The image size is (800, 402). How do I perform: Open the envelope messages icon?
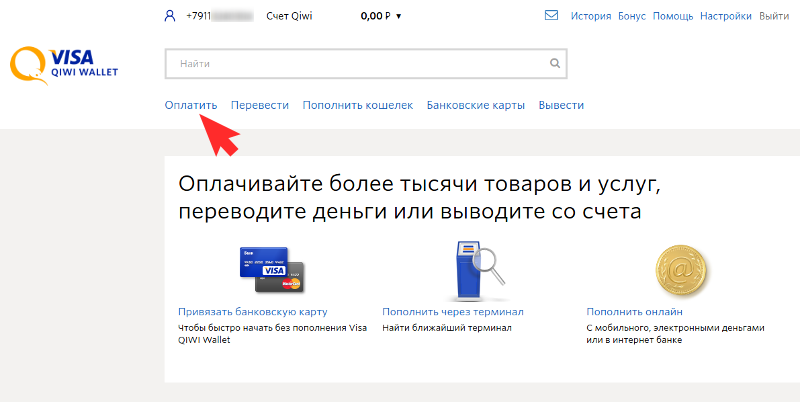point(552,16)
